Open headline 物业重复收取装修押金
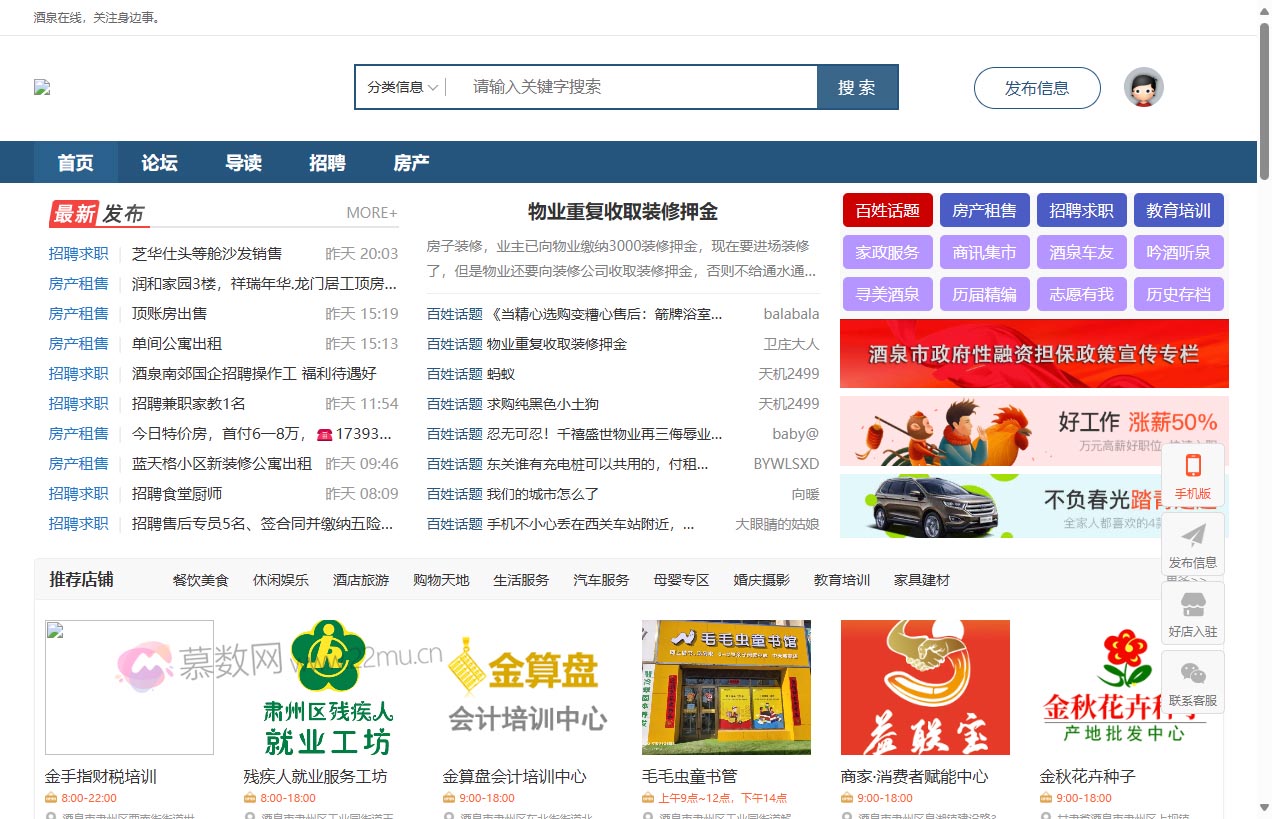Screen dimensions: 1272x819 point(622,212)
